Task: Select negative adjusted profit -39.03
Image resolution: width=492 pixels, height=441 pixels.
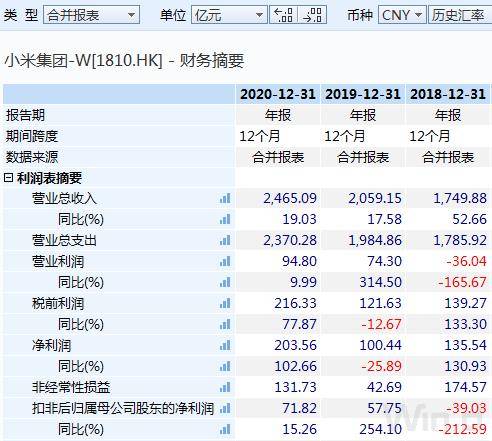Action: tap(467, 408)
